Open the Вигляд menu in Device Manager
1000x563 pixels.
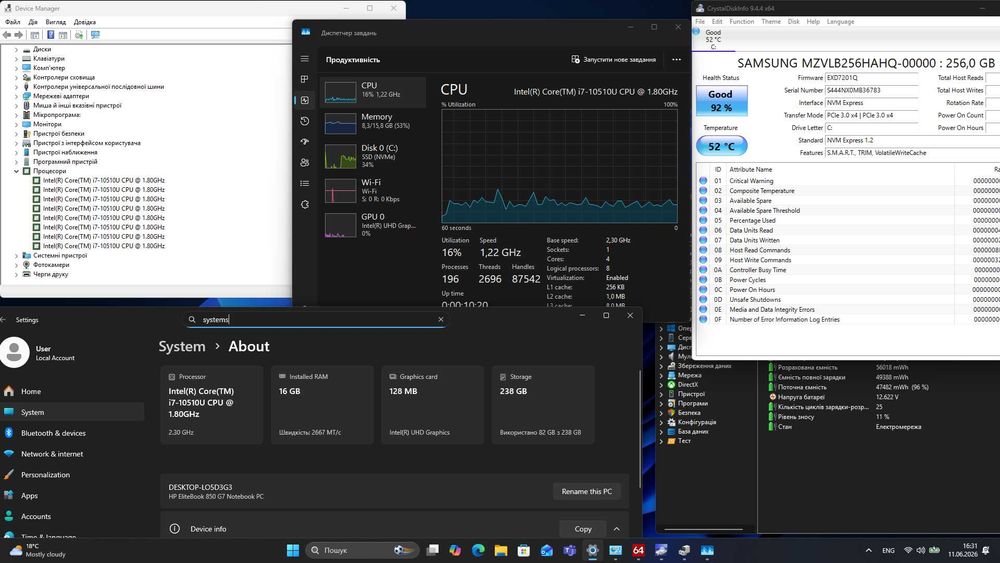[x=55, y=22]
